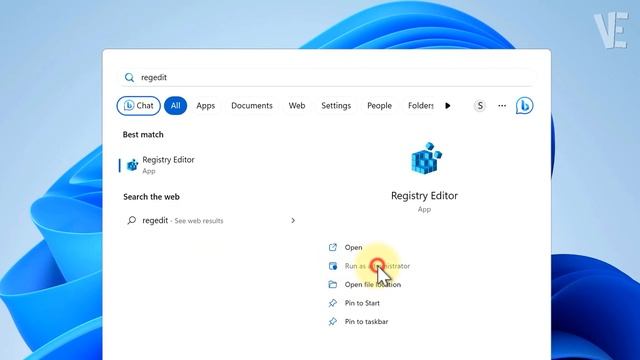640x360 pixels.
Task: Click the regedit search input field
Action: pos(327,77)
